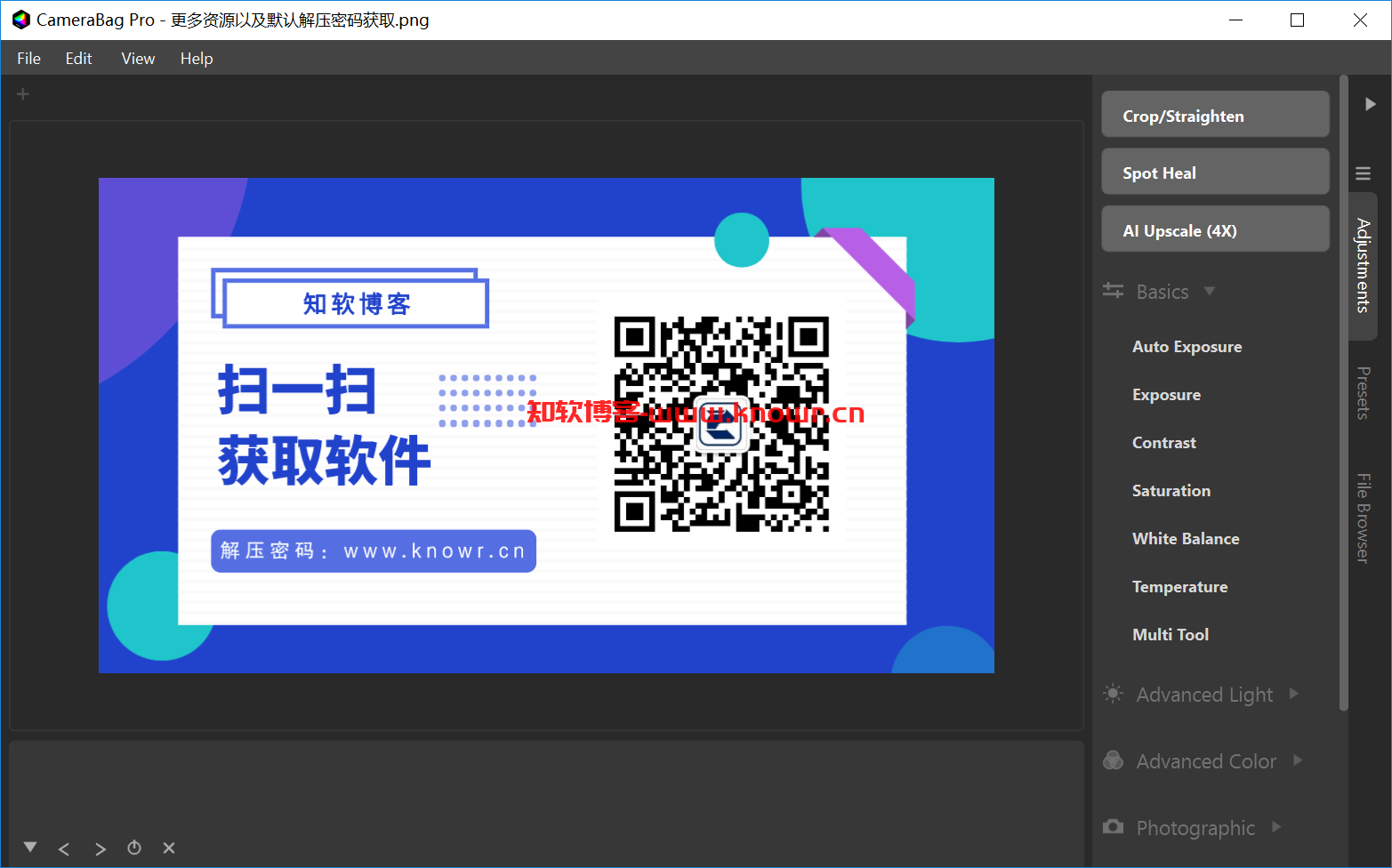The image size is (1392, 868).
Task: Open the View menu
Action: tap(138, 59)
